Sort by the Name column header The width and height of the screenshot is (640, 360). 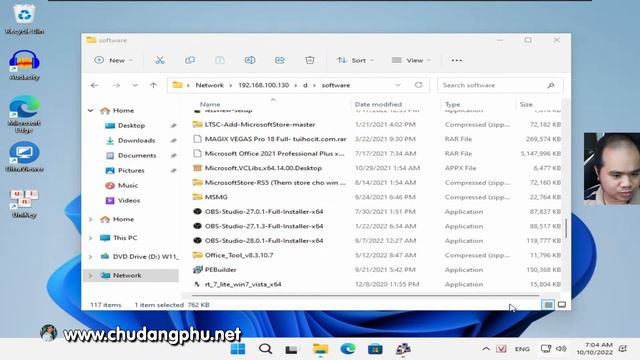coord(210,104)
